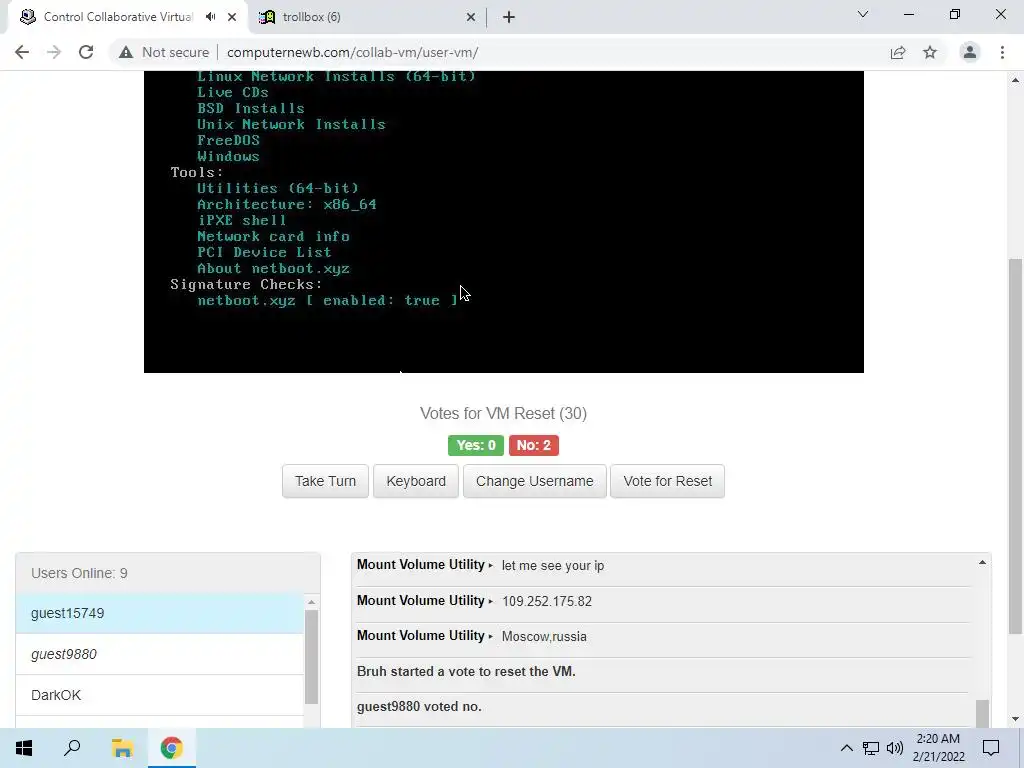The height and width of the screenshot is (768, 1024).
Task: Select user guest15749 in list
Action: 160,613
